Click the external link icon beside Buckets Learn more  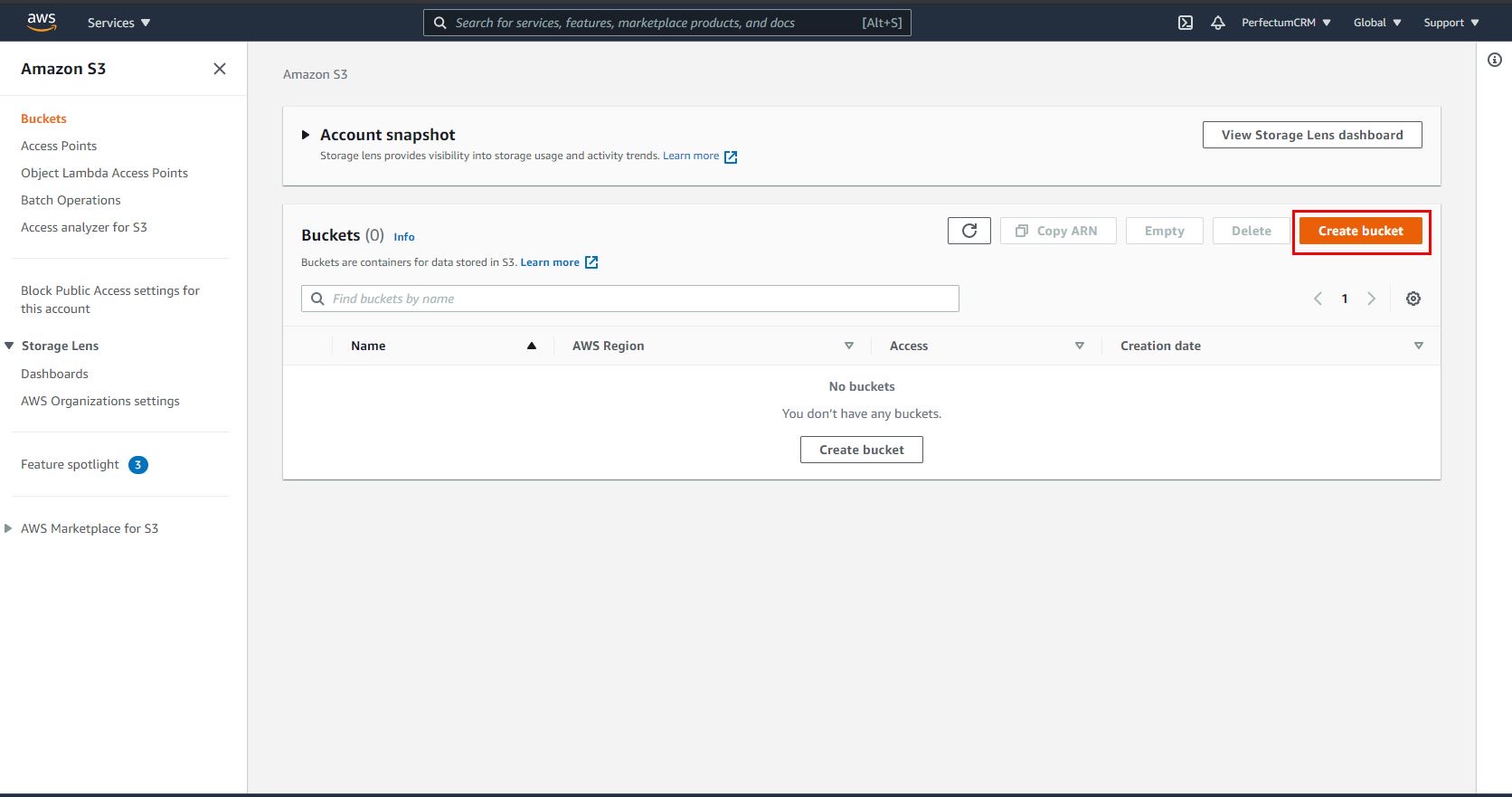pos(591,262)
